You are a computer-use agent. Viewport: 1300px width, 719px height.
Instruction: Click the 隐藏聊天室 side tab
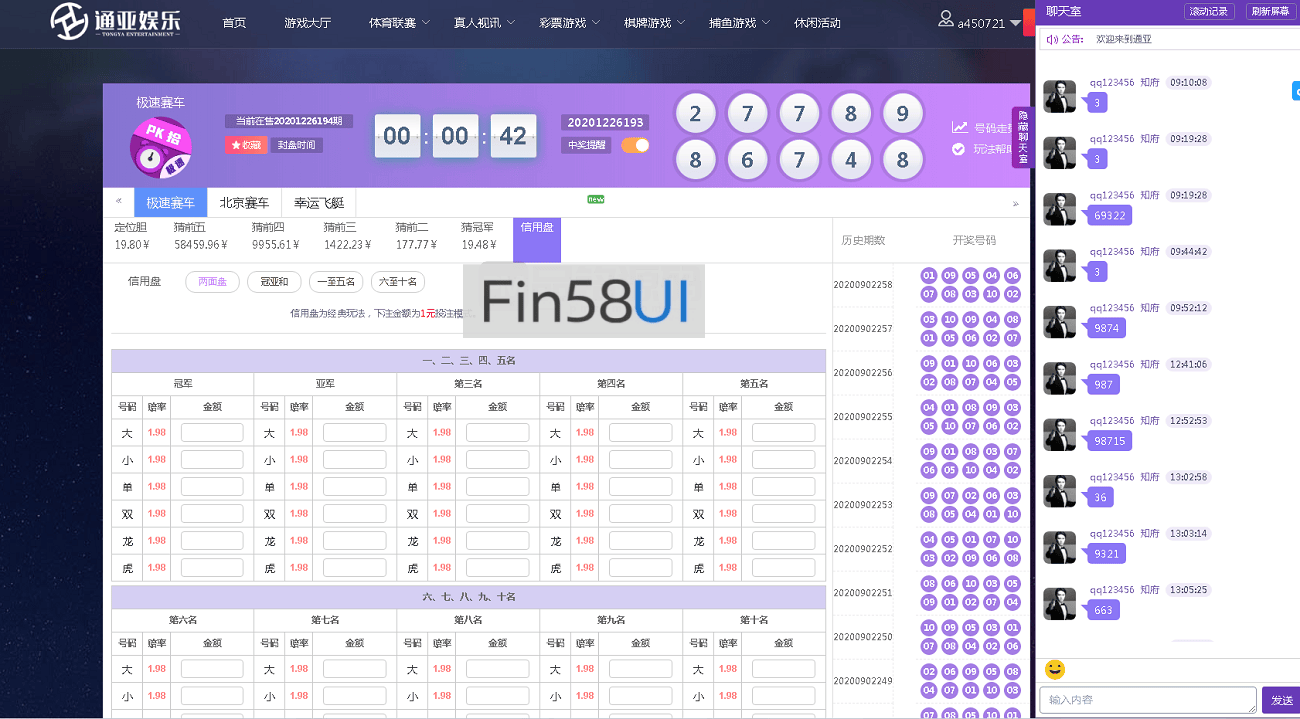click(x=1022, y=138)
